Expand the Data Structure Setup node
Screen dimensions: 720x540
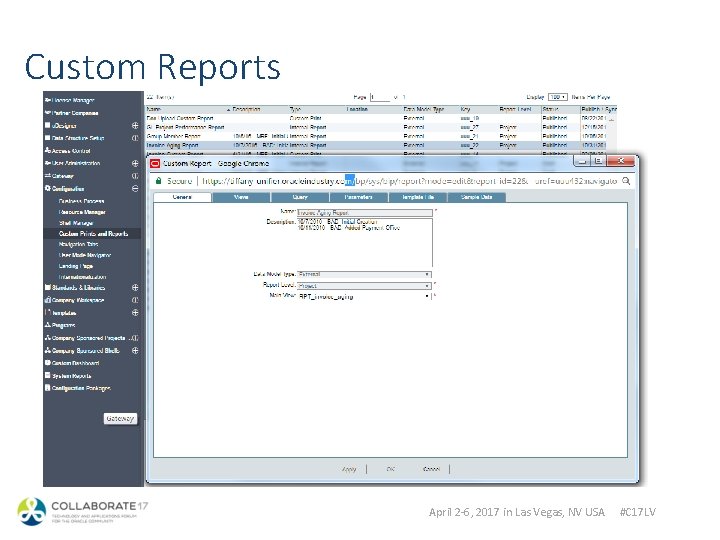pos(135,138)
